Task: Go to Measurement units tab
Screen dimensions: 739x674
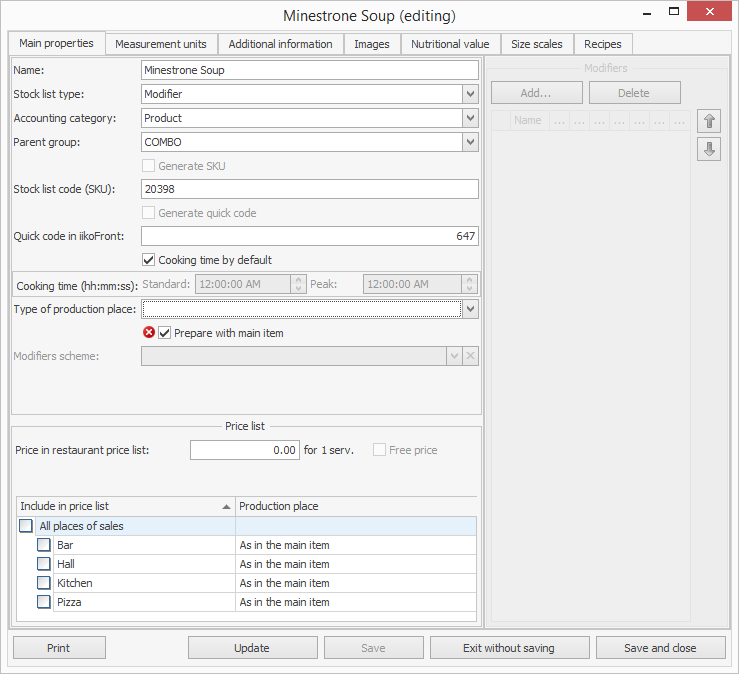Action: coord(161,44)
